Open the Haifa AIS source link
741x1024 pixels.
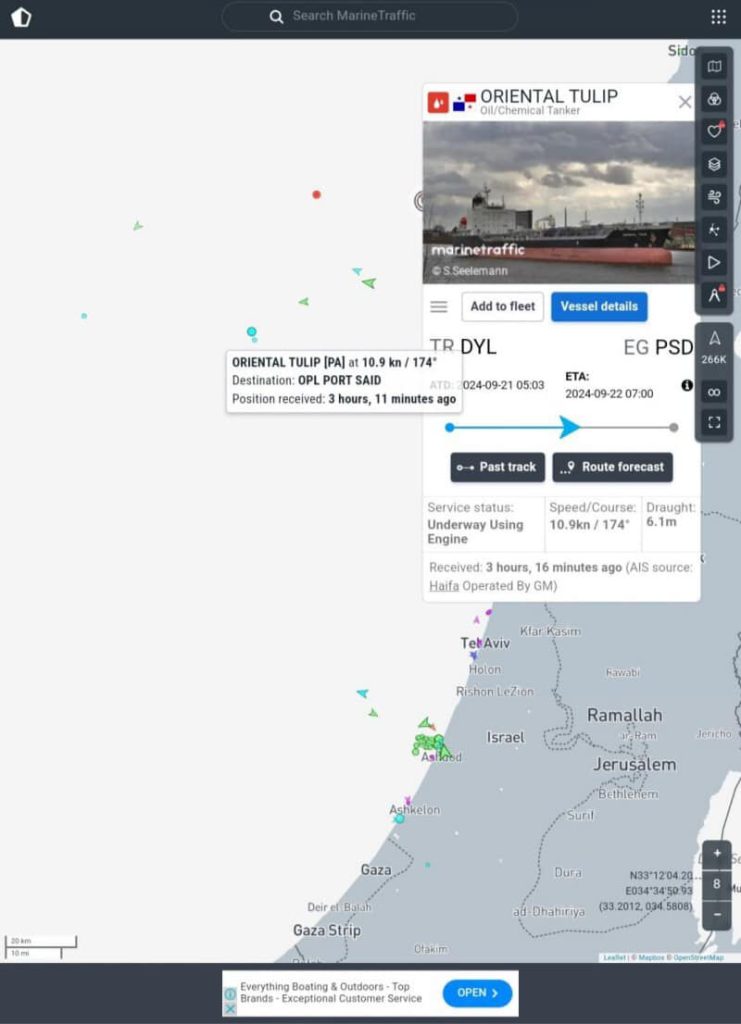(x=444, y=586)
